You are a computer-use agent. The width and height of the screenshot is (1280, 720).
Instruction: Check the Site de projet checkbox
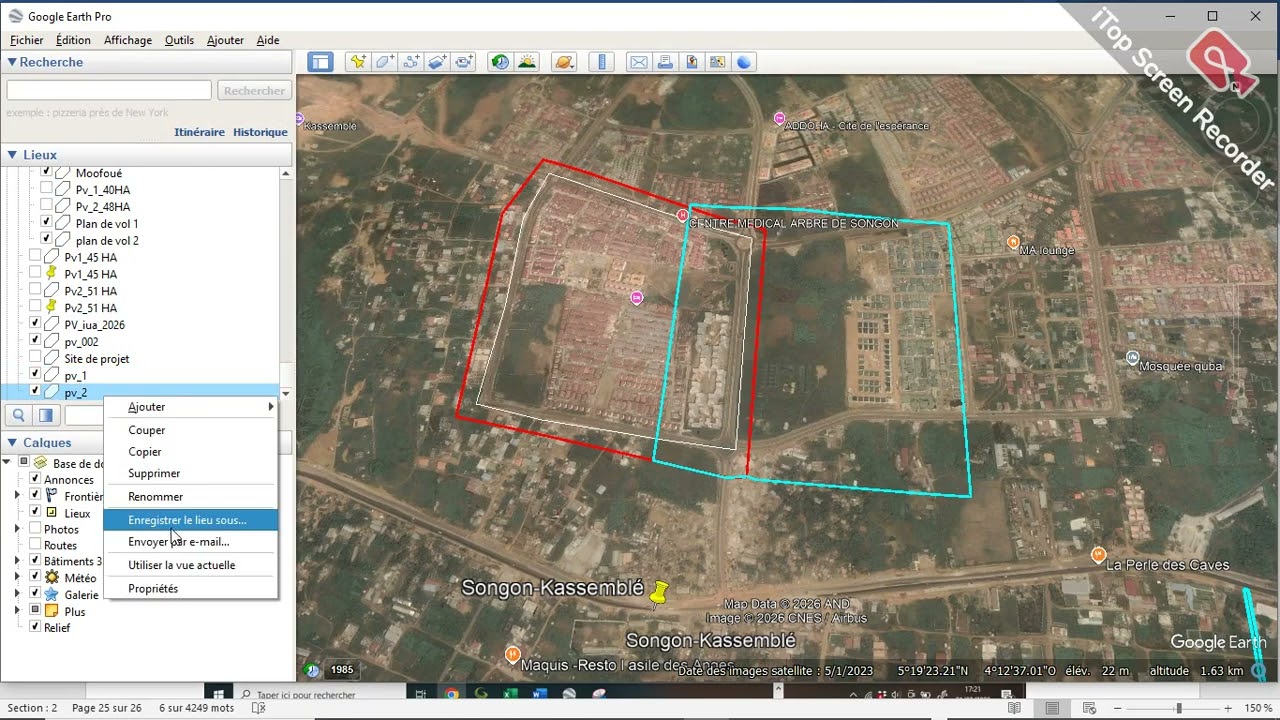(x=35, y=358)
